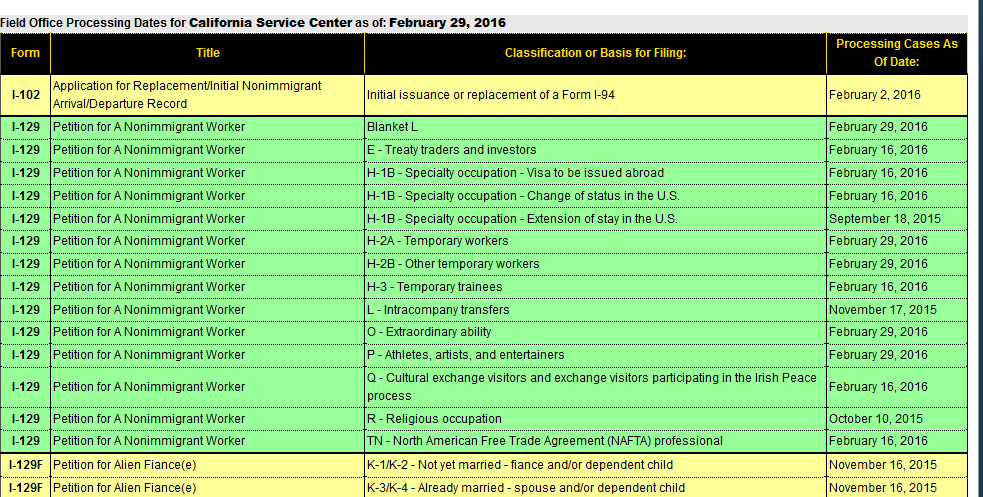
Task: Select the date cell in the H-2A Temporary workers row
Action: [896, 241]
